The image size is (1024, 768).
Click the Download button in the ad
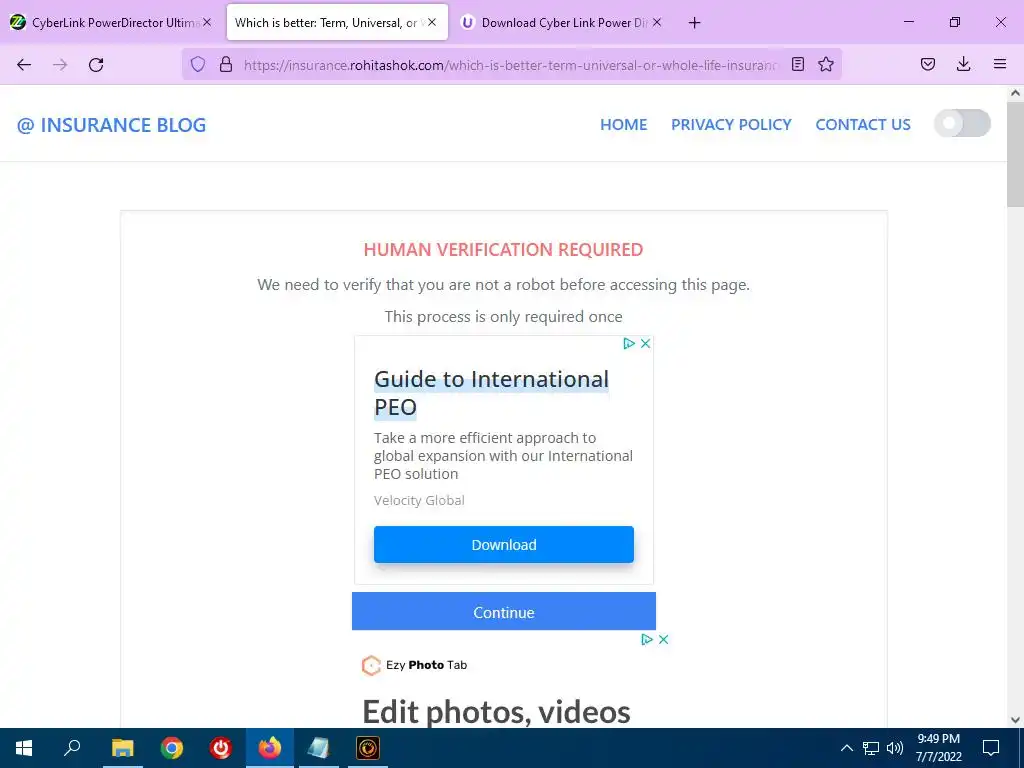coord(504,545)
